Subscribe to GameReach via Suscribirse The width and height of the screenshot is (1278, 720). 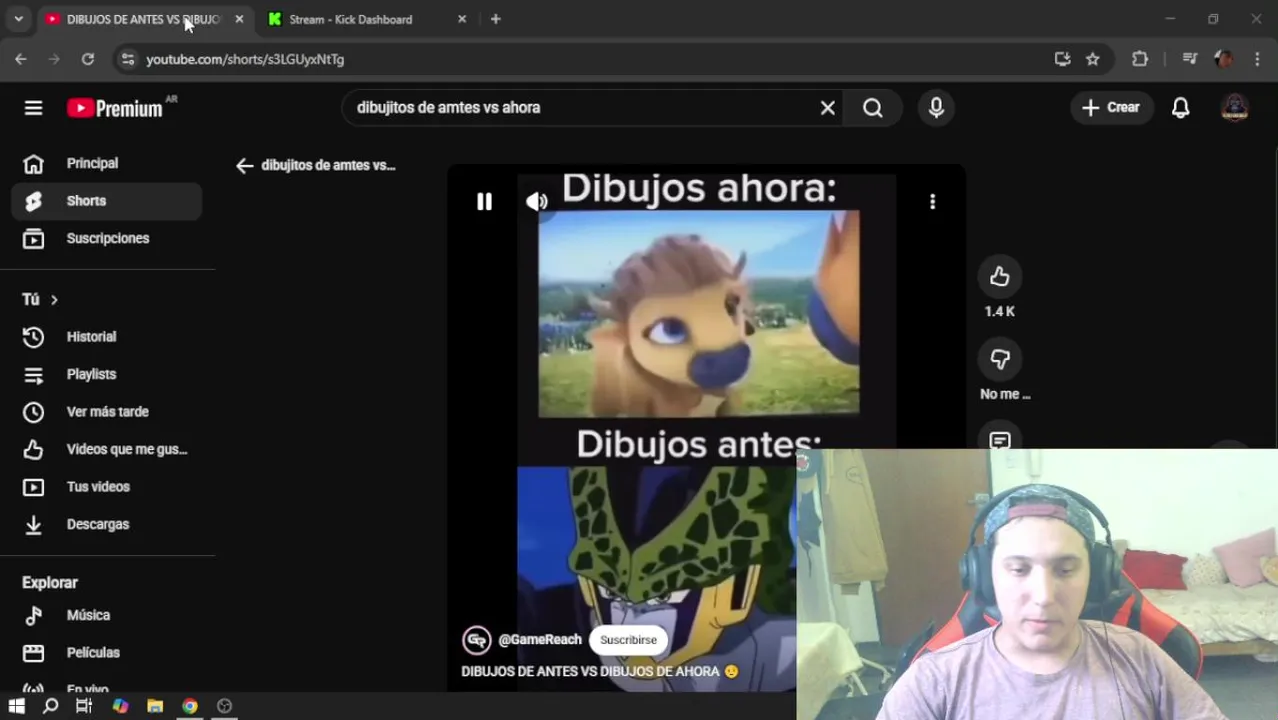(628, 640)
